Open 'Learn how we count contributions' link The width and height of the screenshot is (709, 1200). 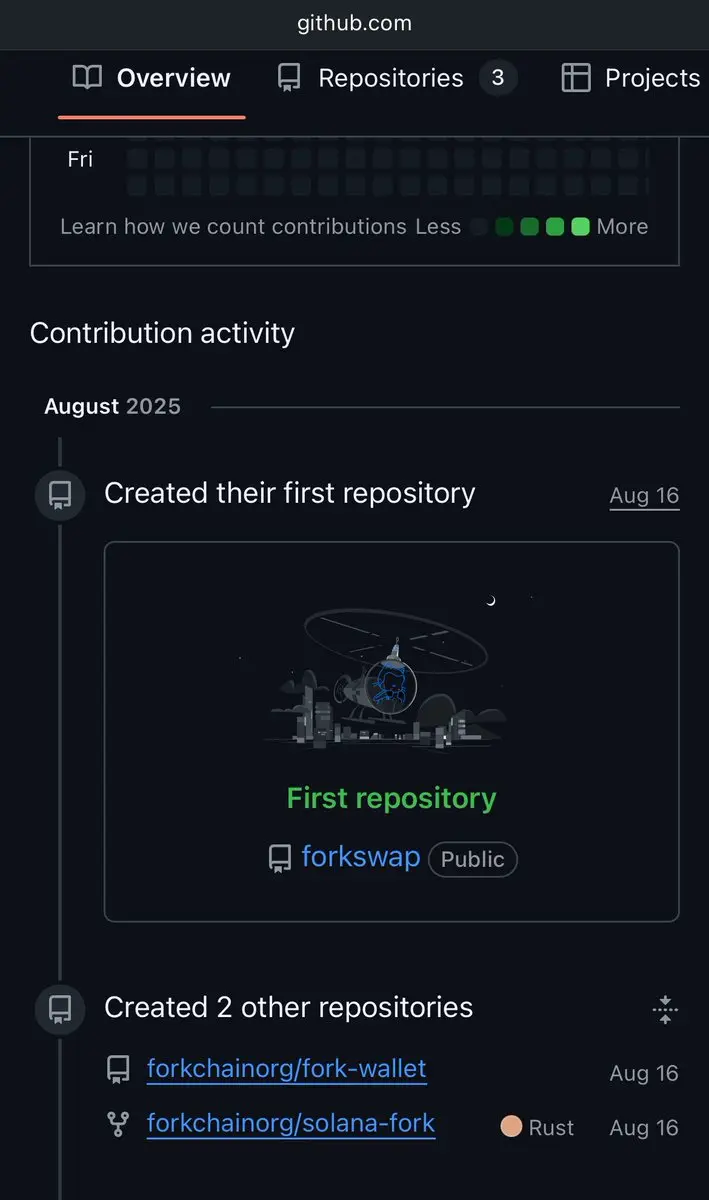[233, 226]
